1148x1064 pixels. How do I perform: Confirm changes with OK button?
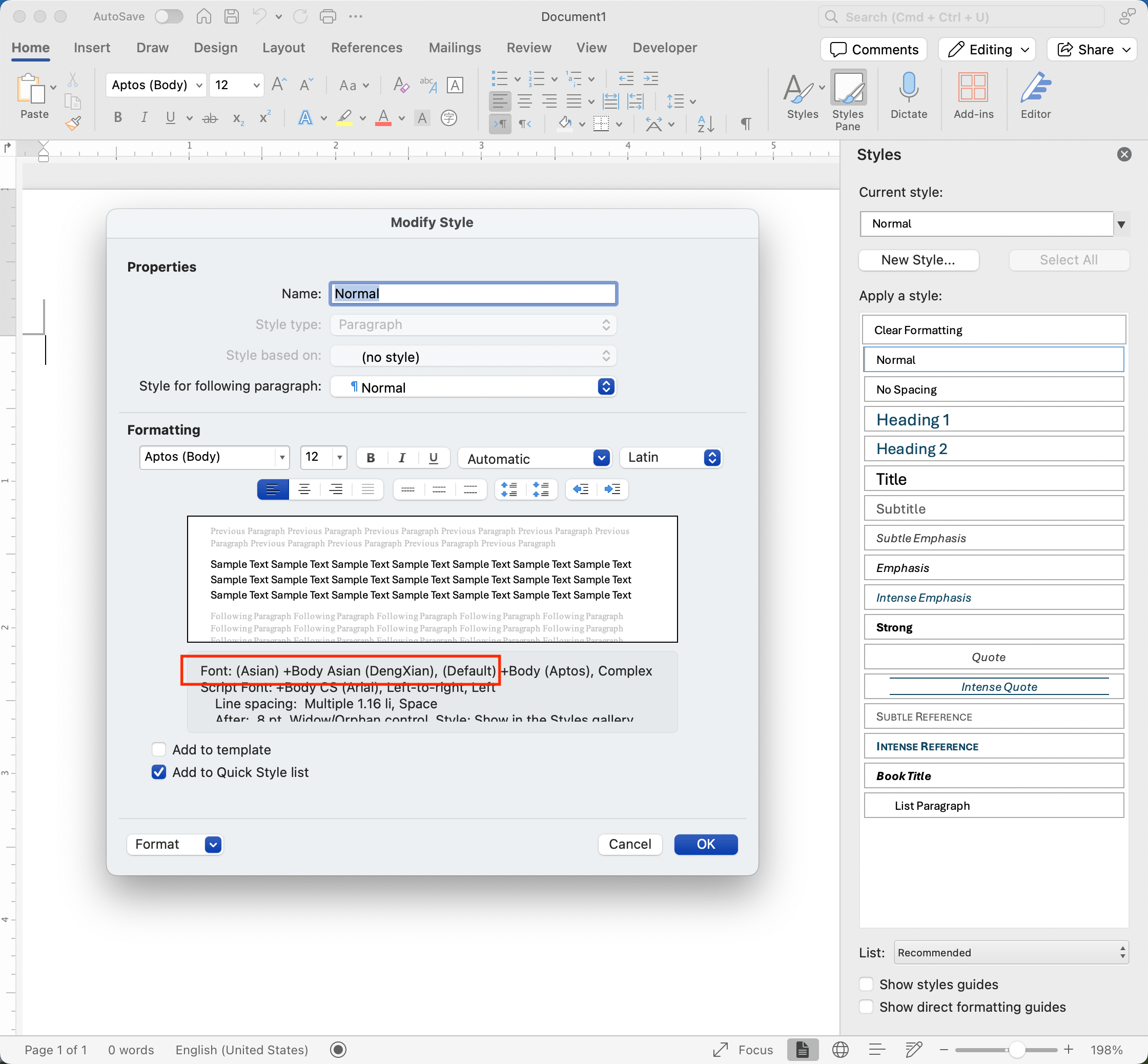pos(705,844)
